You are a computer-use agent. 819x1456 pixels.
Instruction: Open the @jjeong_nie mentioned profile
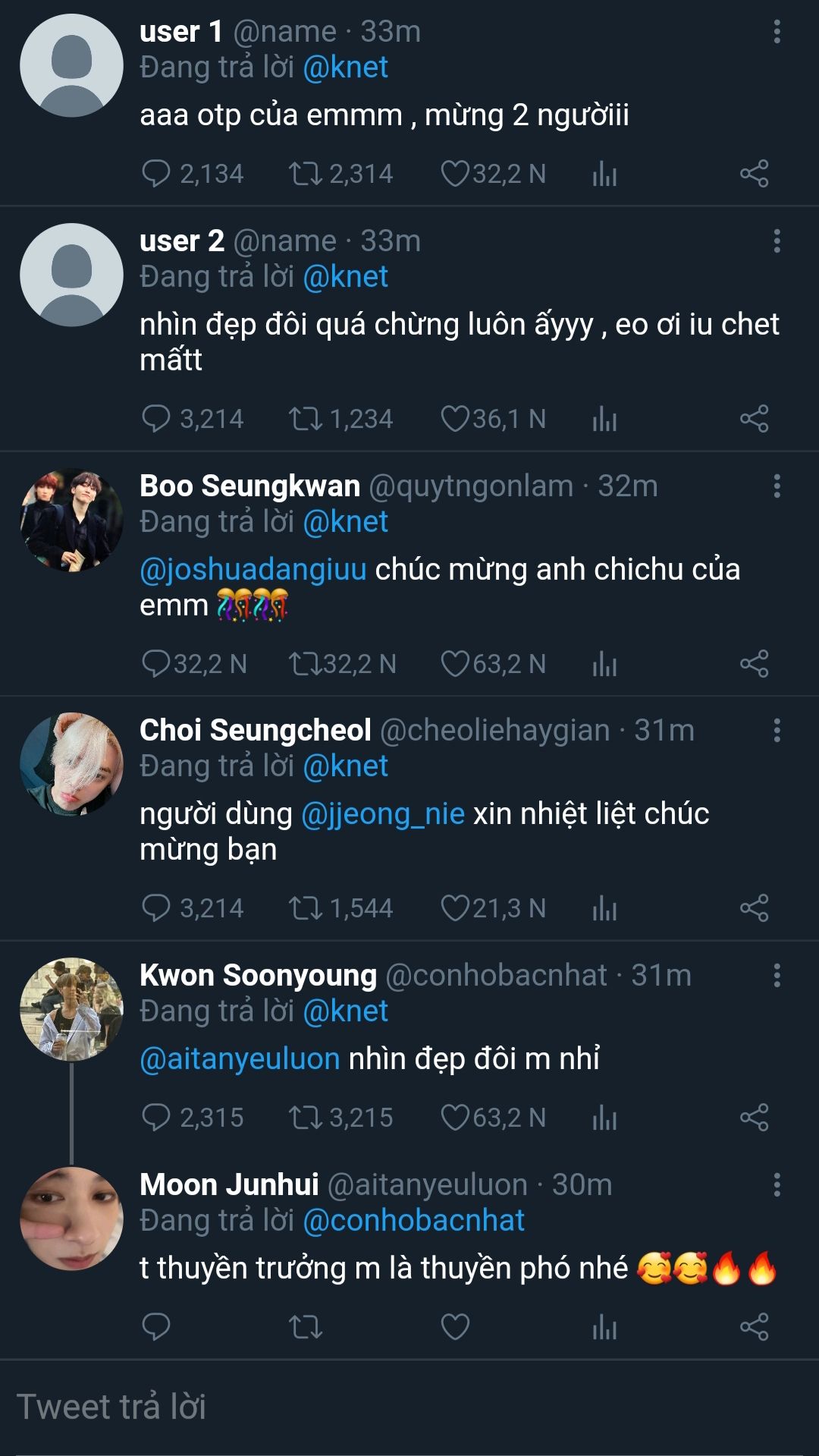[x=383, y=813]
